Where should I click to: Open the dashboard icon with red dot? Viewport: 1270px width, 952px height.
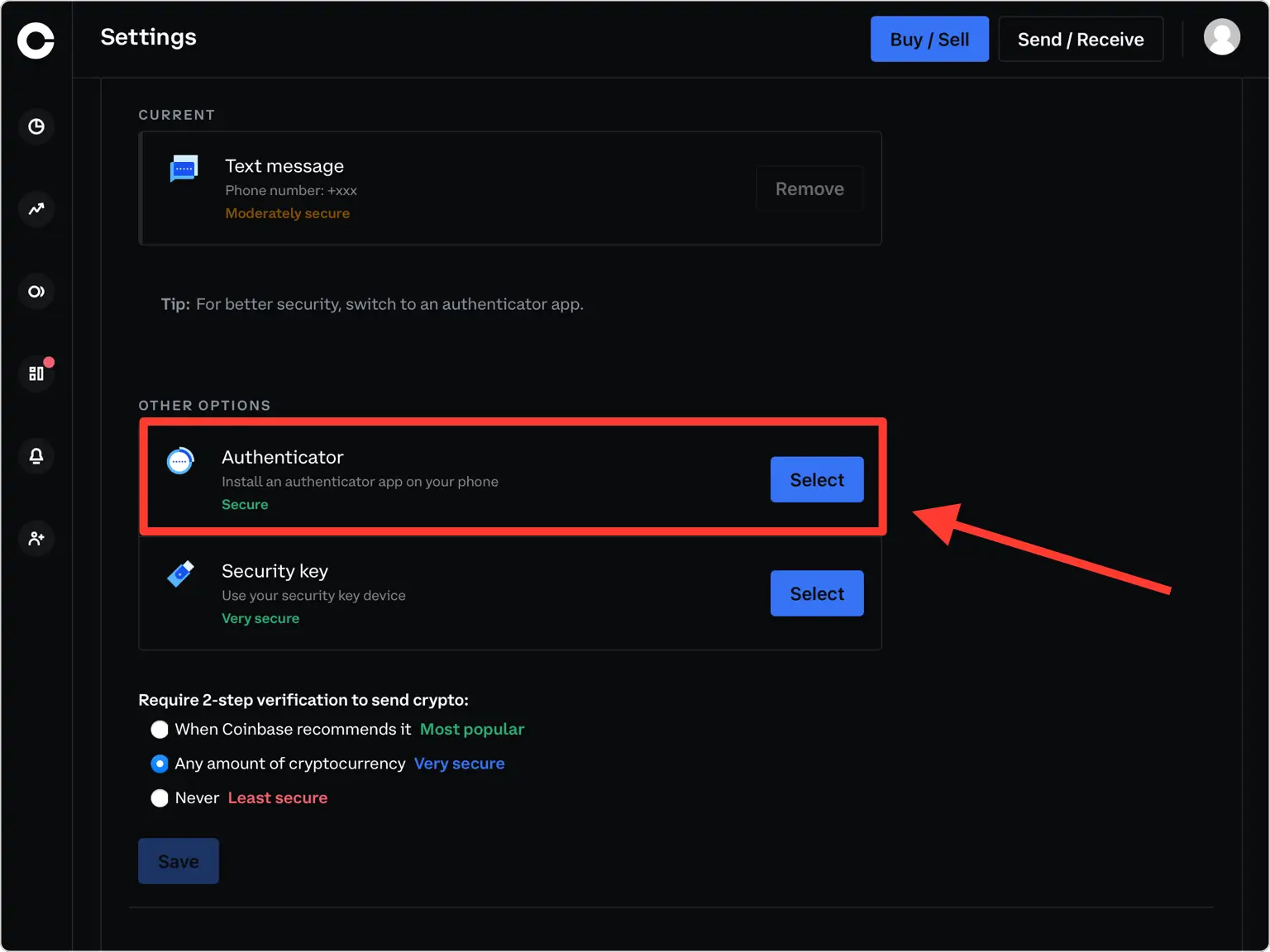pos(36,374)
